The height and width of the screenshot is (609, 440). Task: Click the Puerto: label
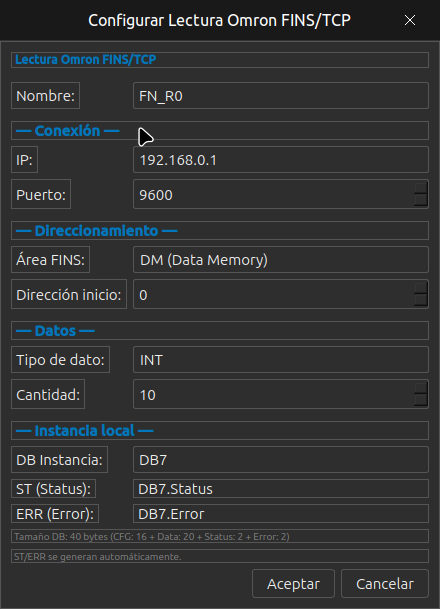(41, 194)
